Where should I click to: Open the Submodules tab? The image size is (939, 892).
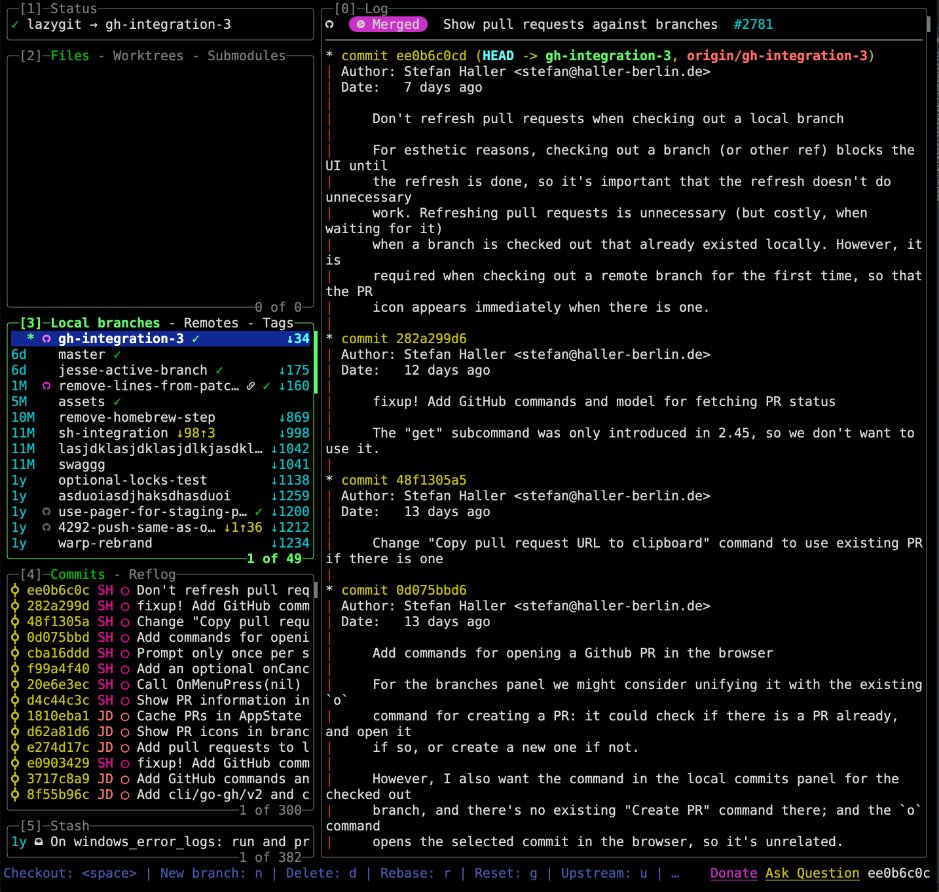(246, 56)
